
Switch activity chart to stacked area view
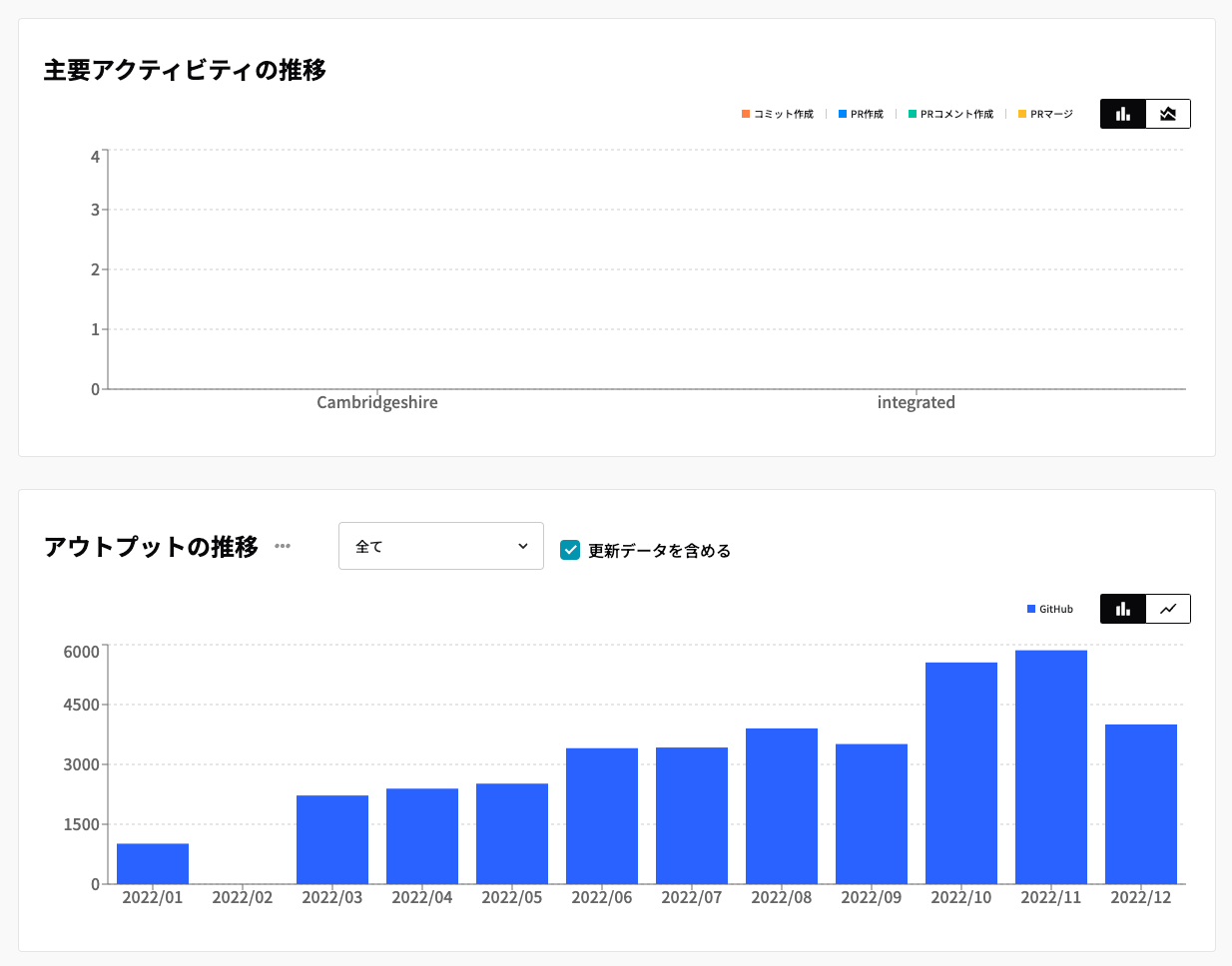[x=1168, y=114]
